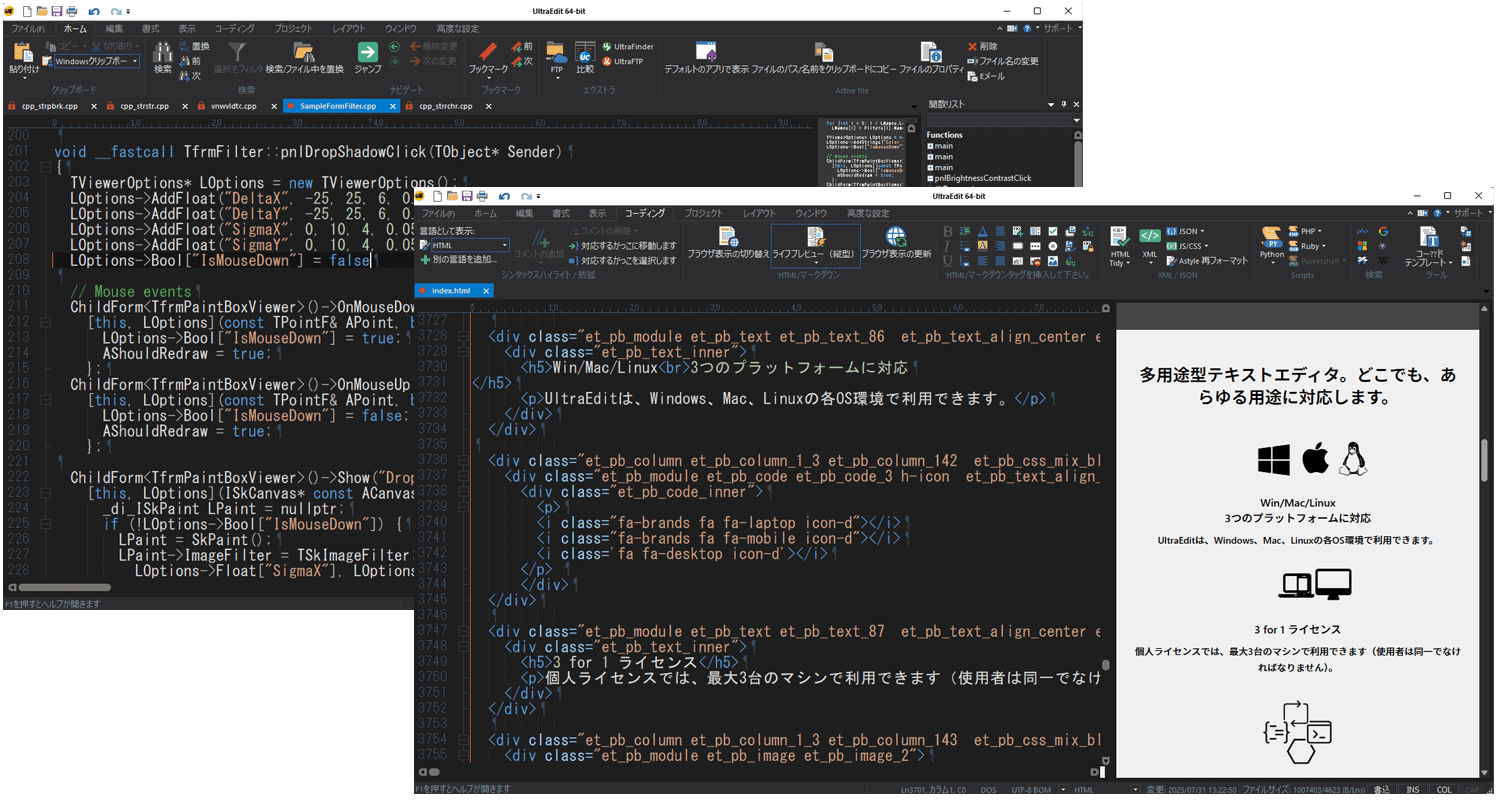Click ファイル名の変更 rename file button
Viewport: 1500px width, 800px height.
(1003, 61)
